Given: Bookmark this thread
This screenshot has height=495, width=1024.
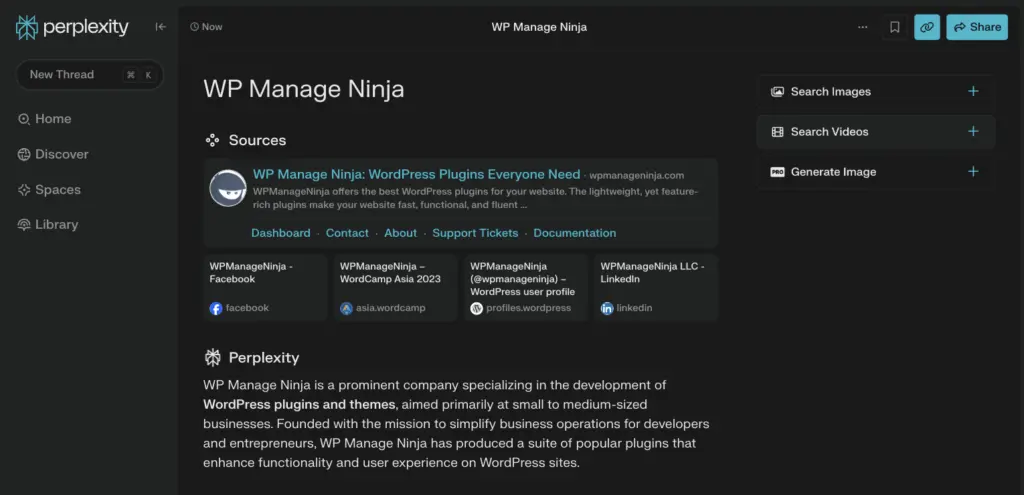Looking at the screenshot, I should tap(895, 27).
